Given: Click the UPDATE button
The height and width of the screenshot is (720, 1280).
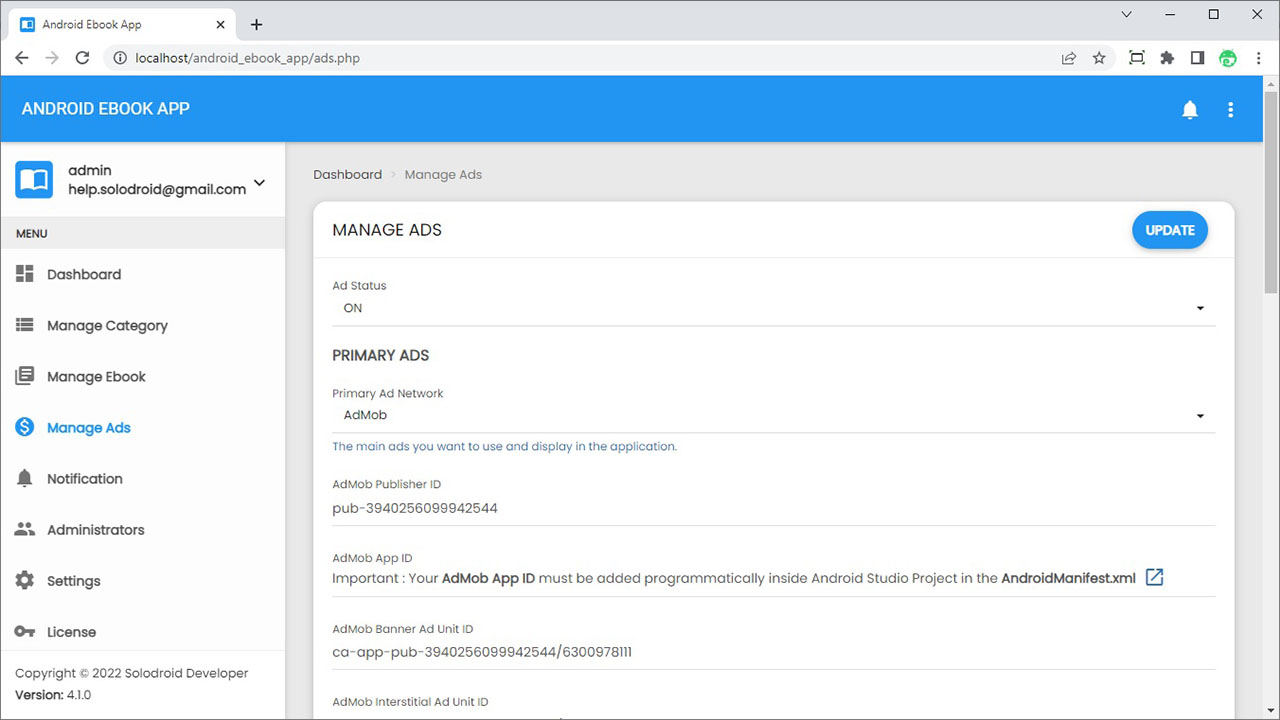Looking at the screenshot, I should 1169,230.
